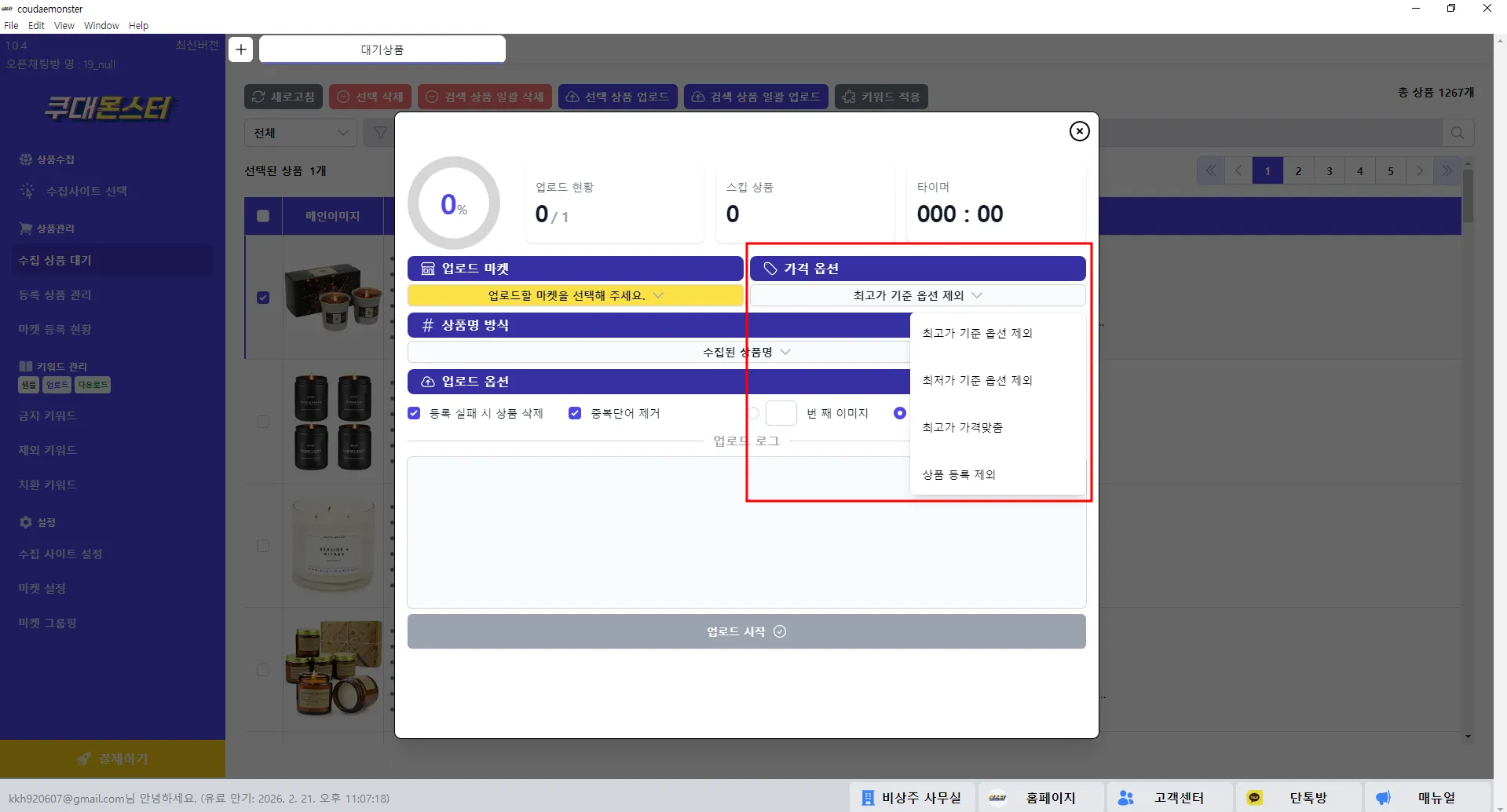1507x812 pixels.
Task: Open 고객센터 in the bottom bar
Action: pyautogui.click(x=1170, y=798)
